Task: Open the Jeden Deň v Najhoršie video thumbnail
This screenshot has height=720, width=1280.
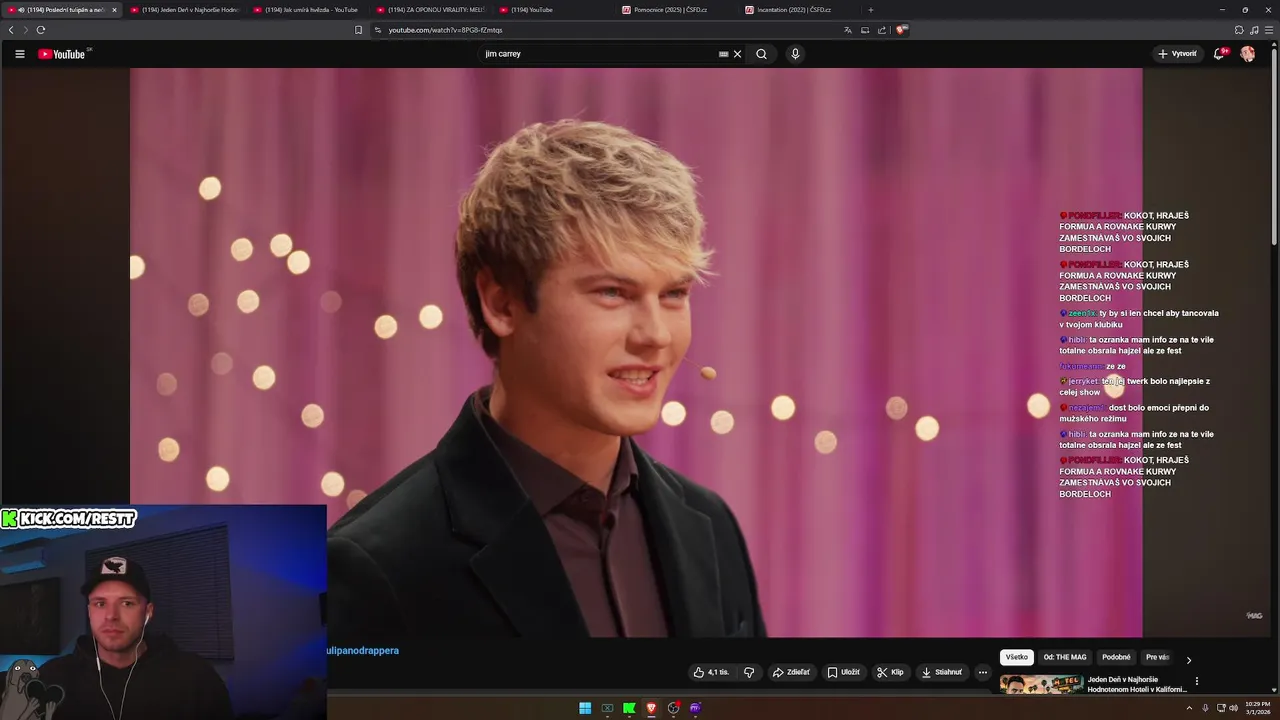Action: tap(1041, 685)
